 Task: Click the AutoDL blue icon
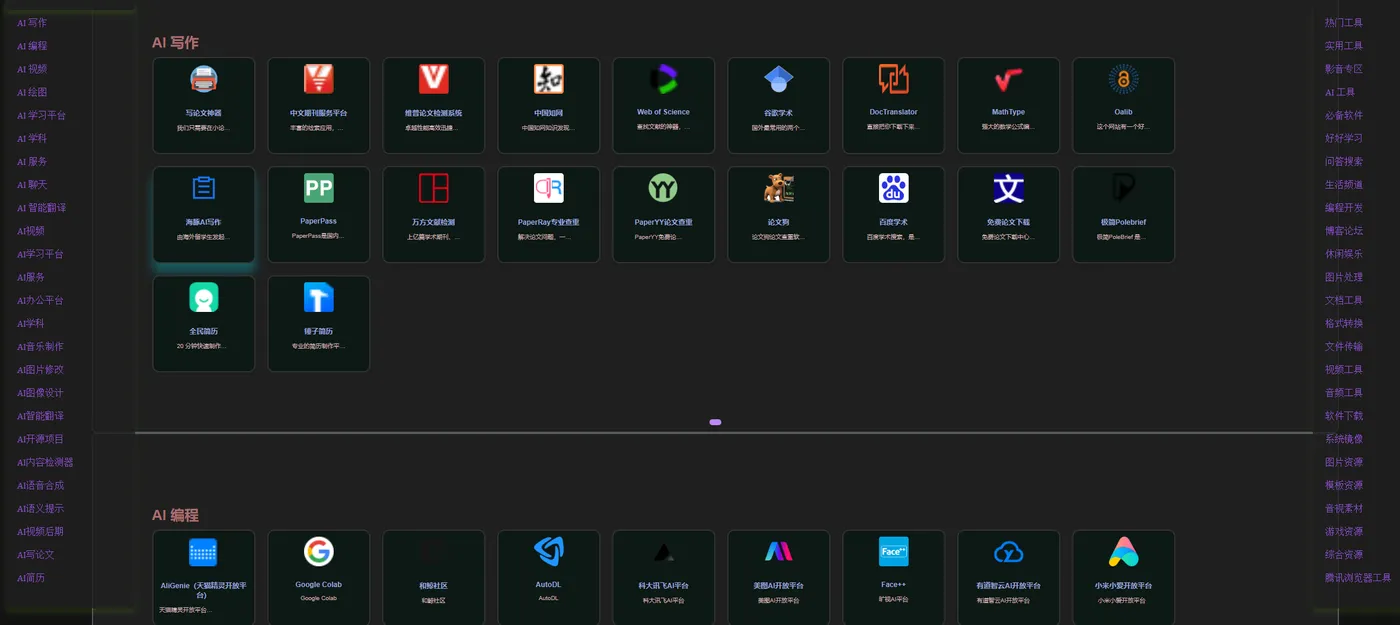tap(549, 552)
